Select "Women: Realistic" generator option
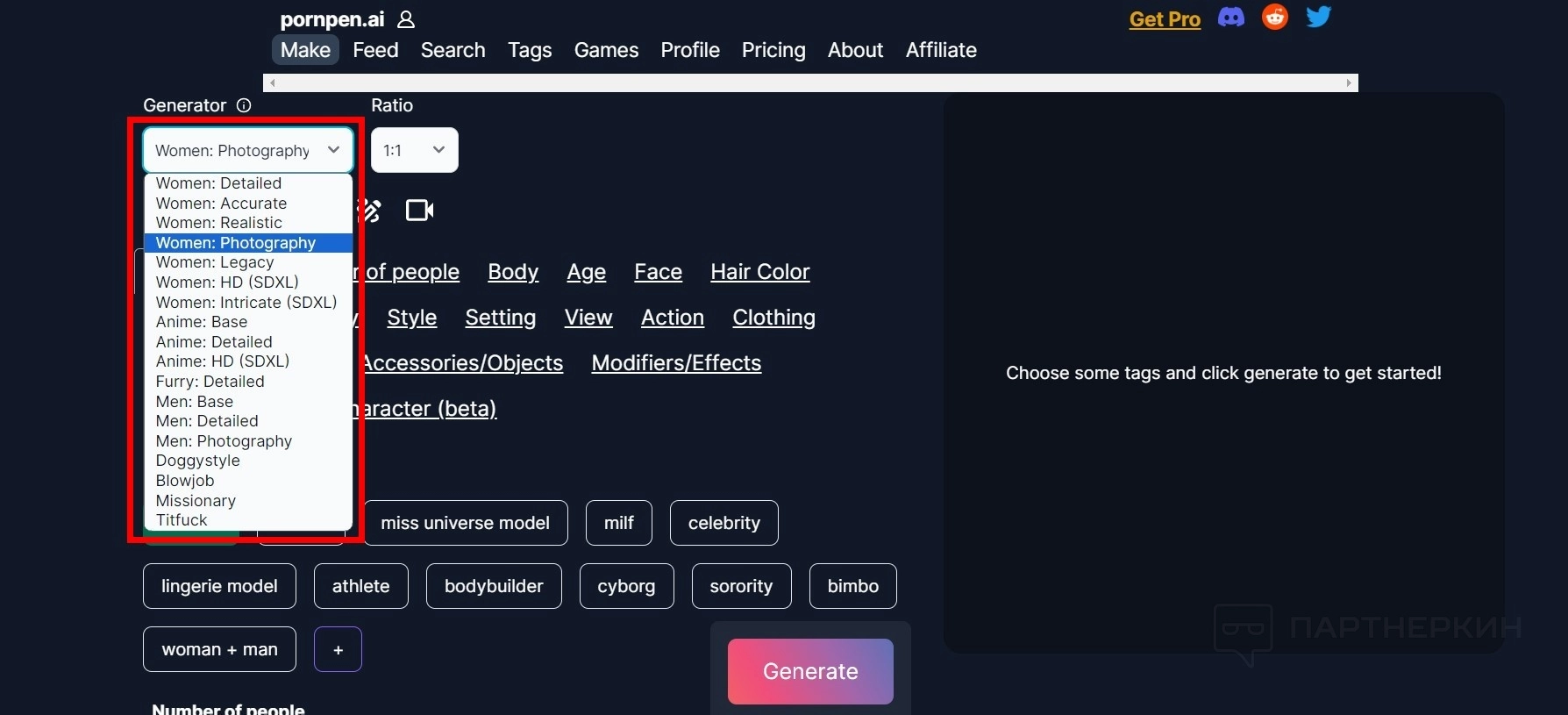Image resolution: width=1568 pixels, height=715 pixels. coord(248,223)
